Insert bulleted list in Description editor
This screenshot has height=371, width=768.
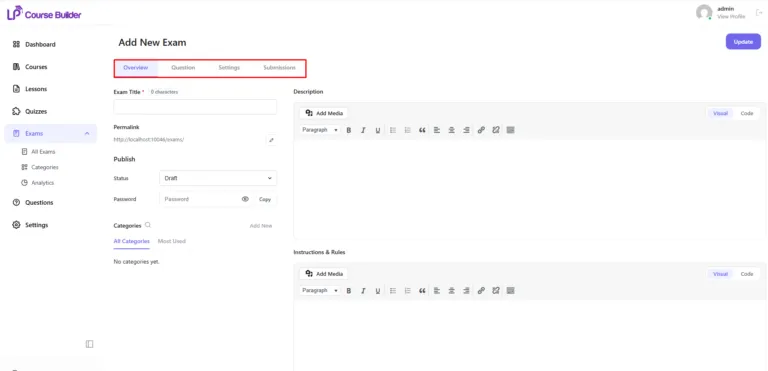coord(393,130)
